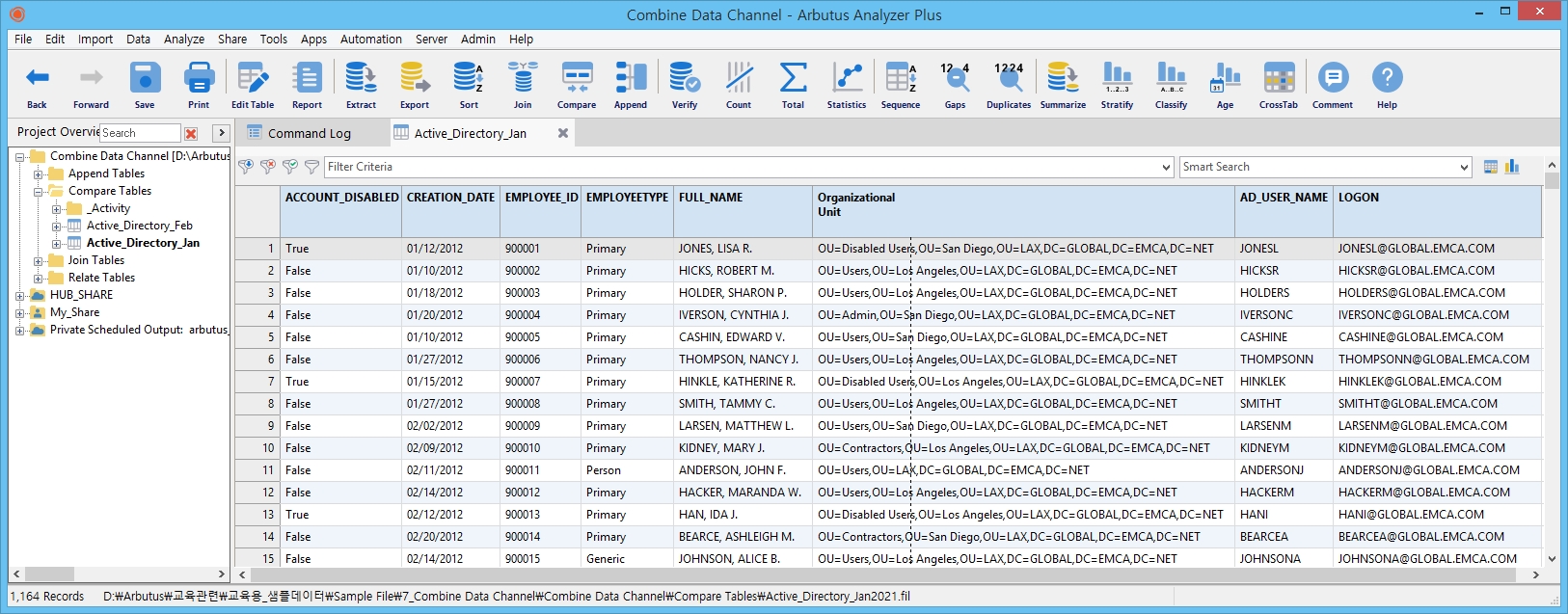Open the Smart Search dropdown arrow
This screenshot has width=1568, height=614.
click(x=1465, y=167)
